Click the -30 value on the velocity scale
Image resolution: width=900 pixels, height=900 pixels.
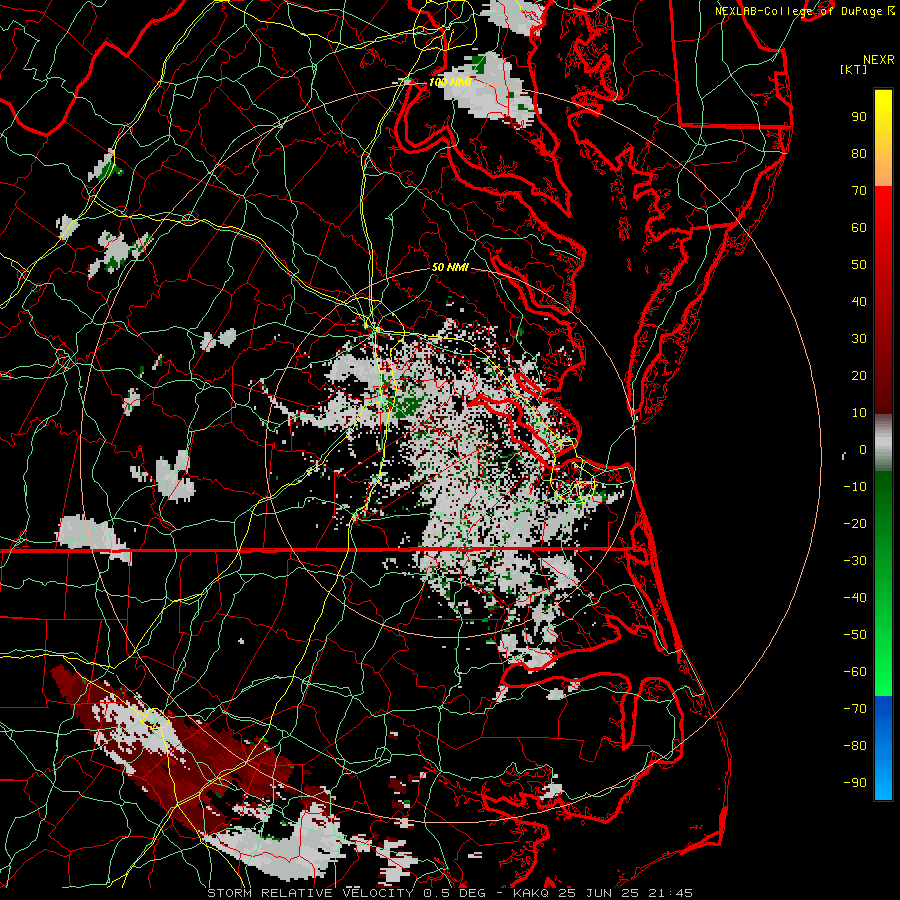point(855,561)
